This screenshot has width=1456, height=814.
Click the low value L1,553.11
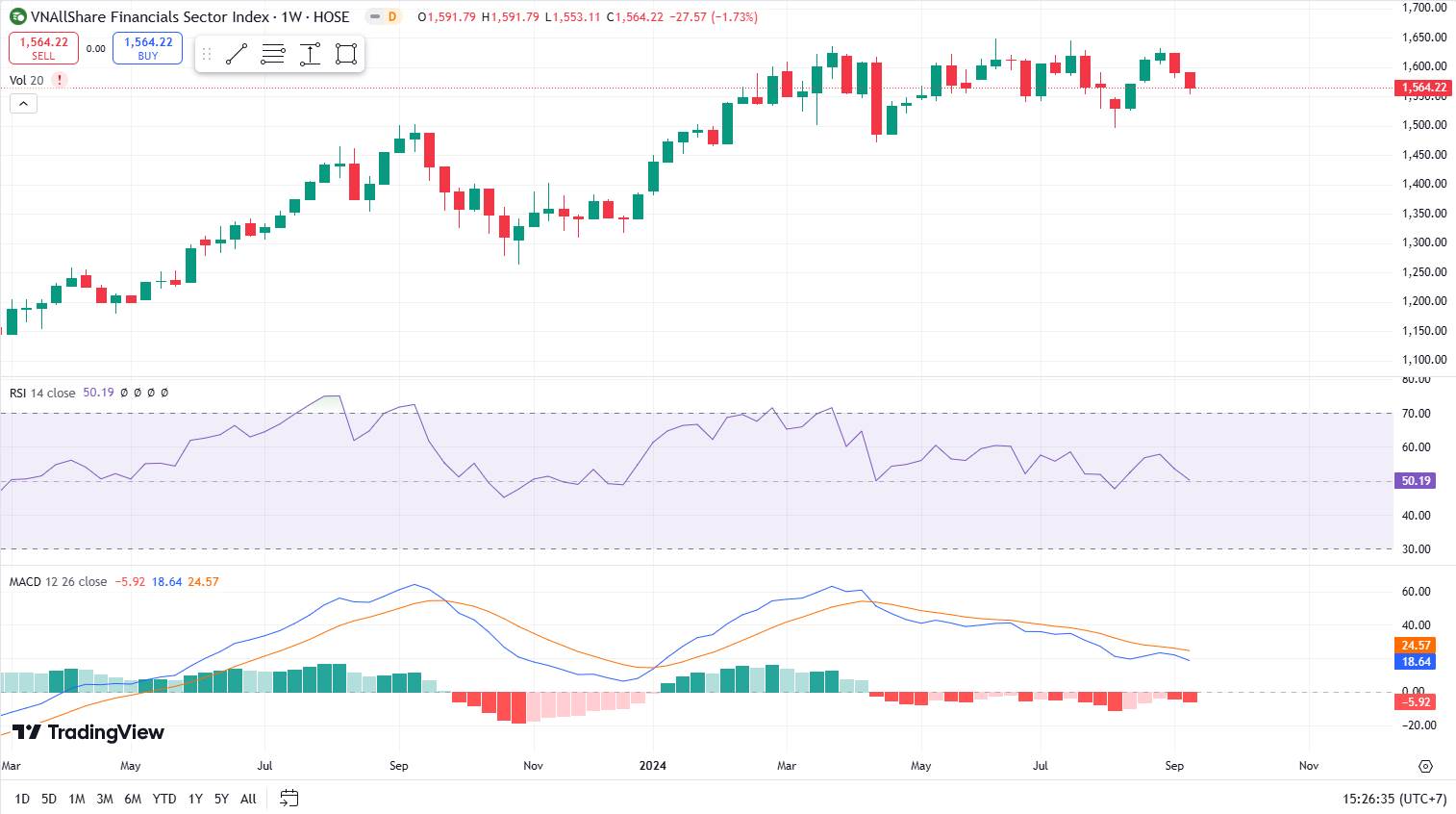(572, 17)
